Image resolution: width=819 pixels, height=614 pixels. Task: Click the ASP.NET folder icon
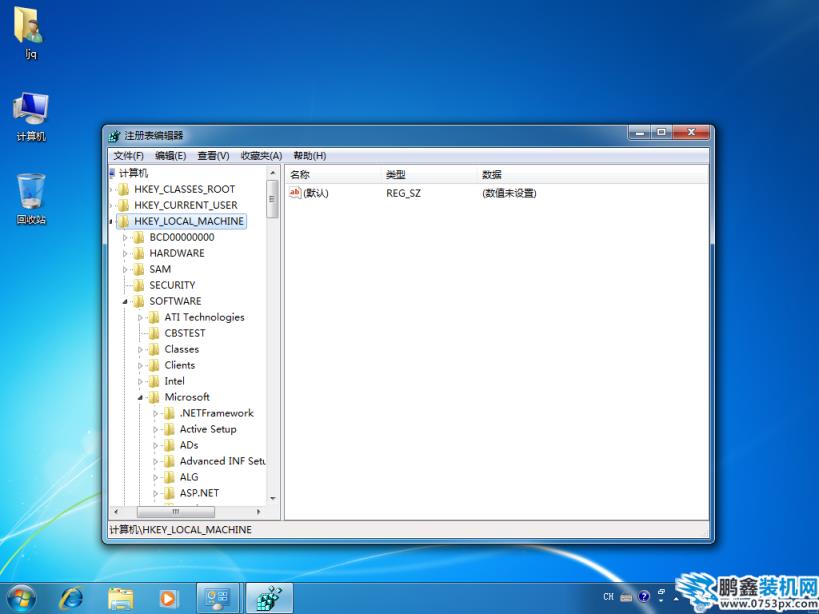coord(169,493)
